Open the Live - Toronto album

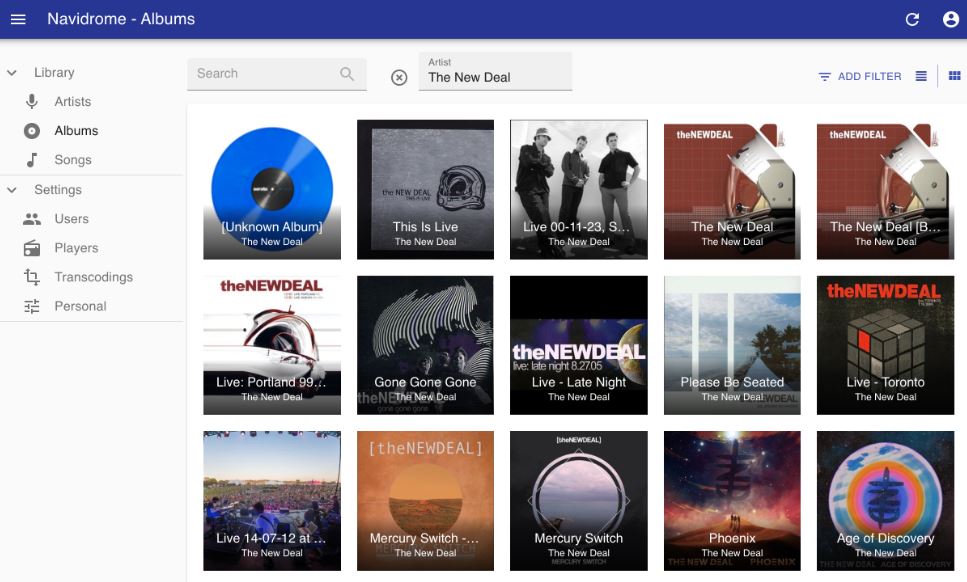(886, 345)
